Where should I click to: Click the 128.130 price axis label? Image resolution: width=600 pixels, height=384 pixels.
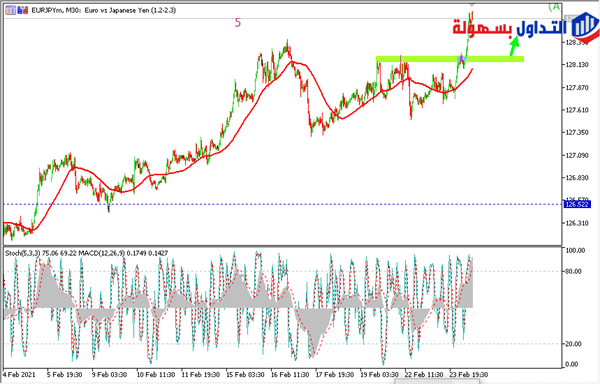[577, 65]
